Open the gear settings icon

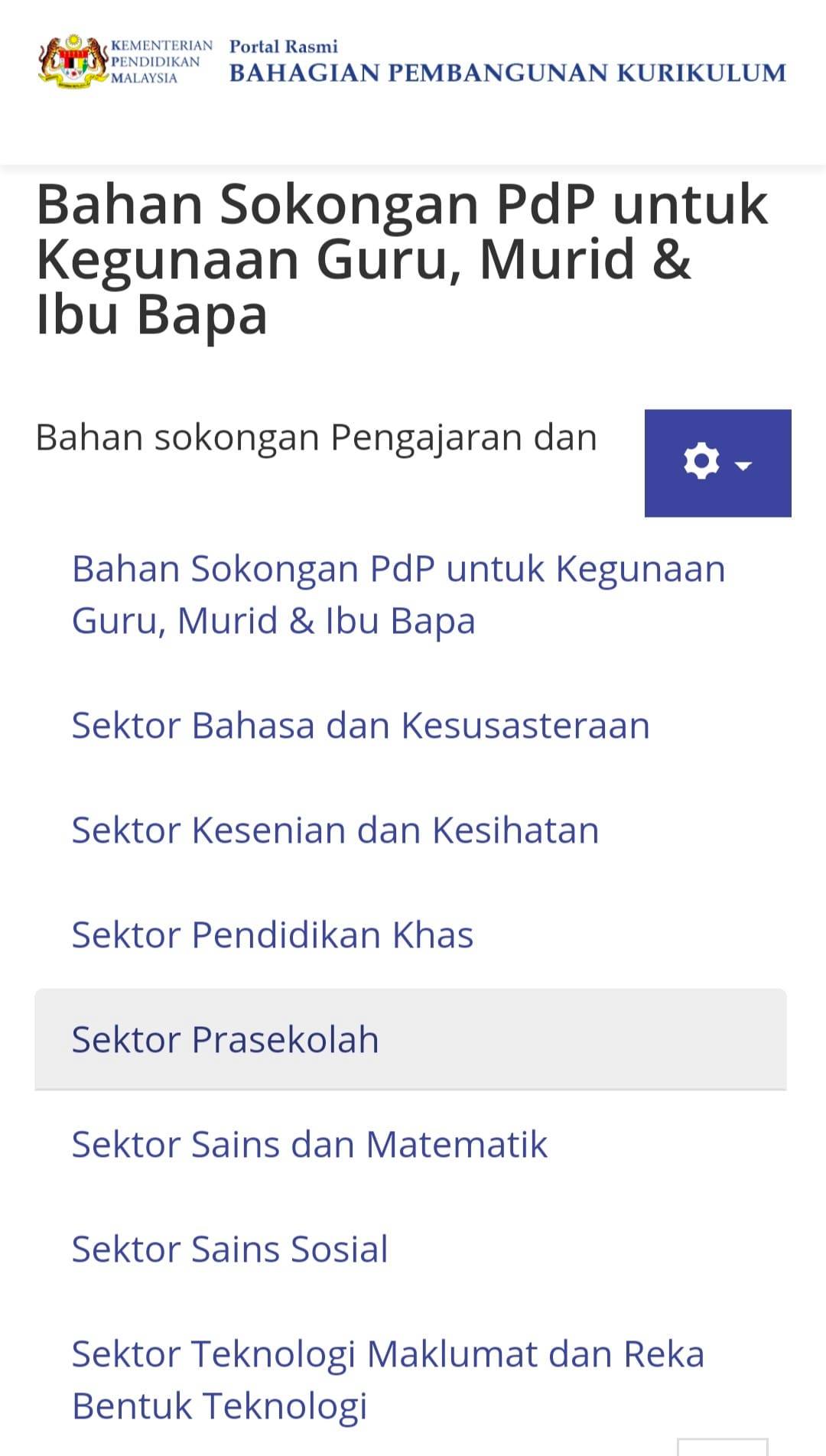tap(701, 462)
